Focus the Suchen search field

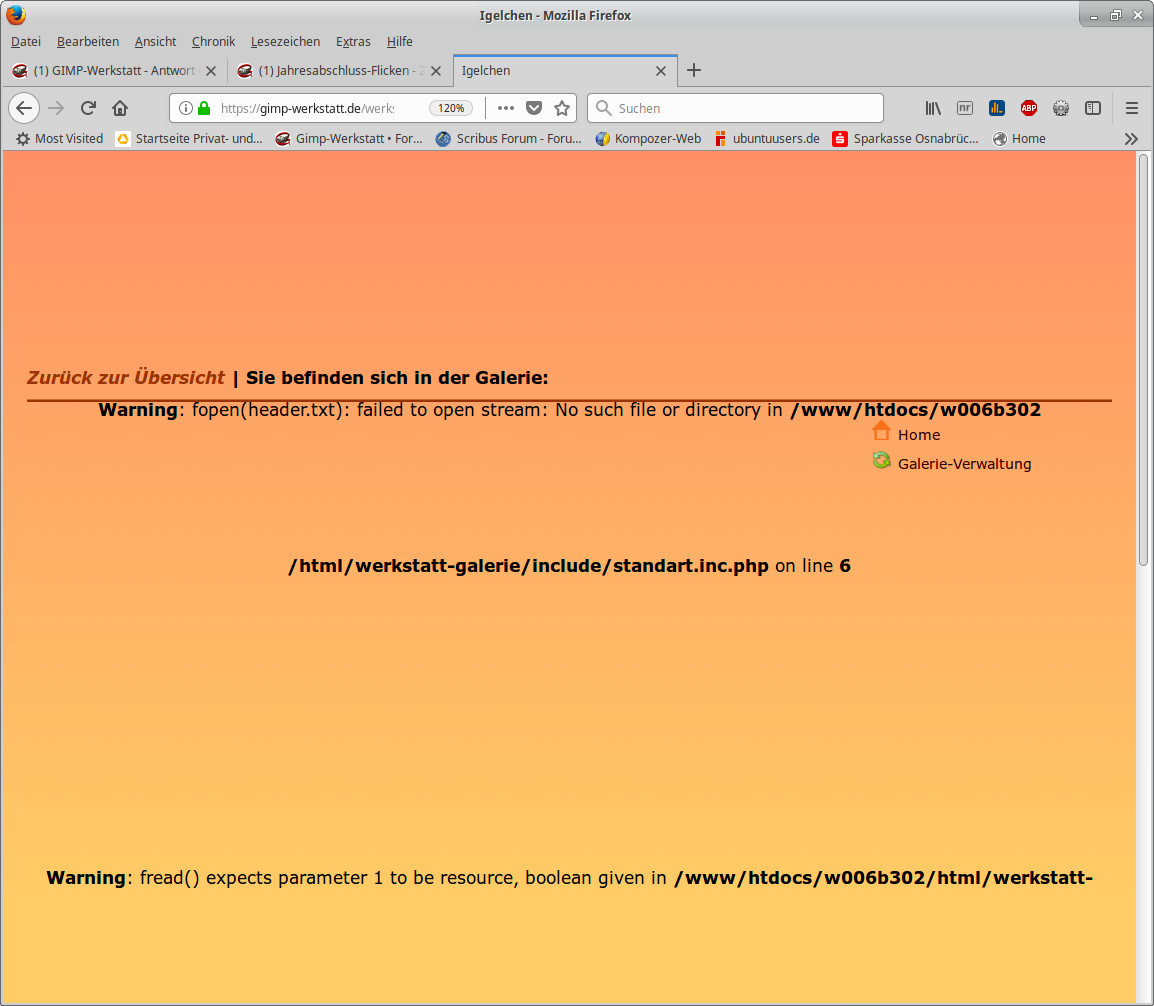click(735, 108)
